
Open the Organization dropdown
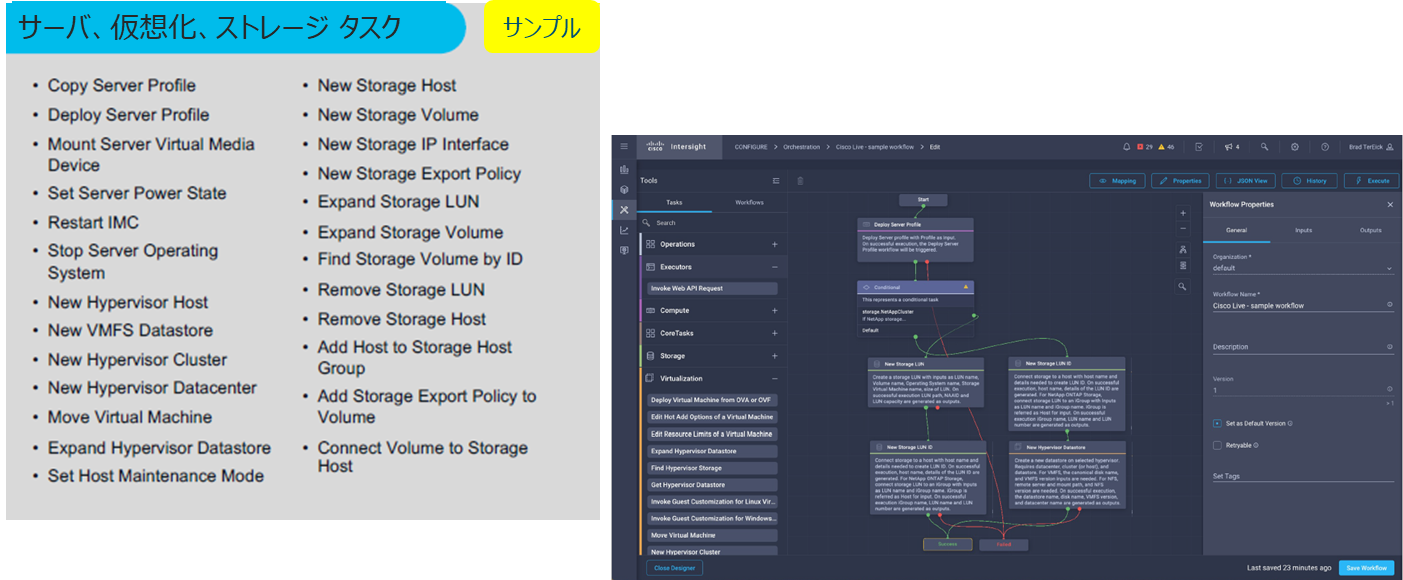(1303, 268)
